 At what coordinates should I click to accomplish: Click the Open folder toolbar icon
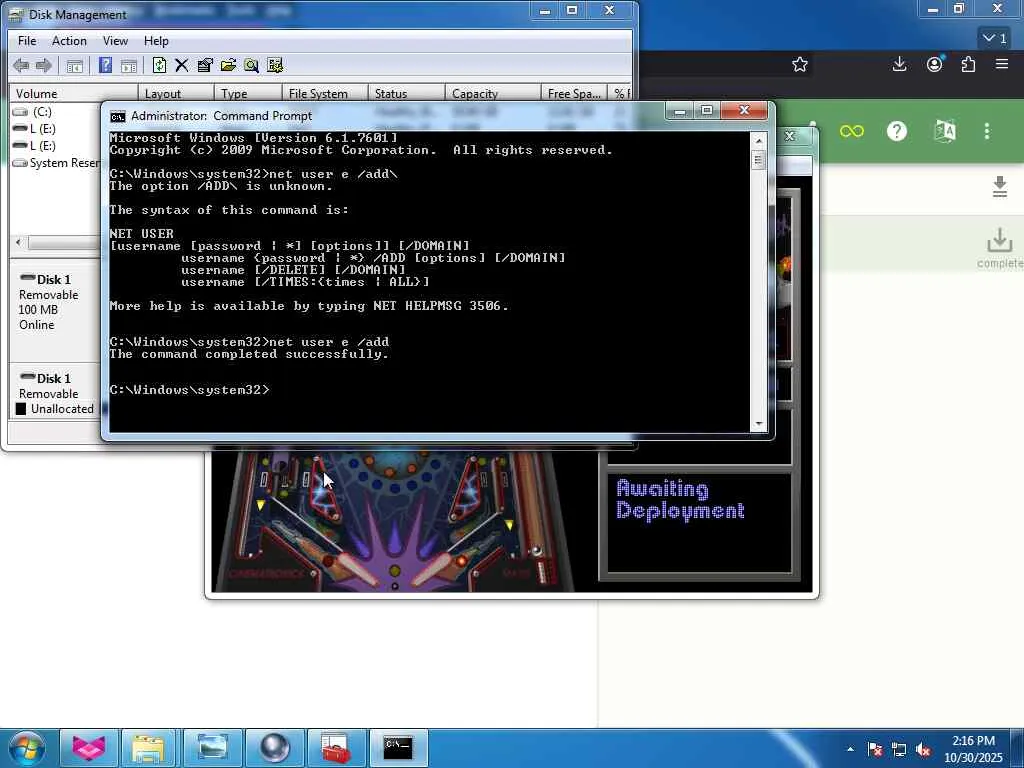228,65
